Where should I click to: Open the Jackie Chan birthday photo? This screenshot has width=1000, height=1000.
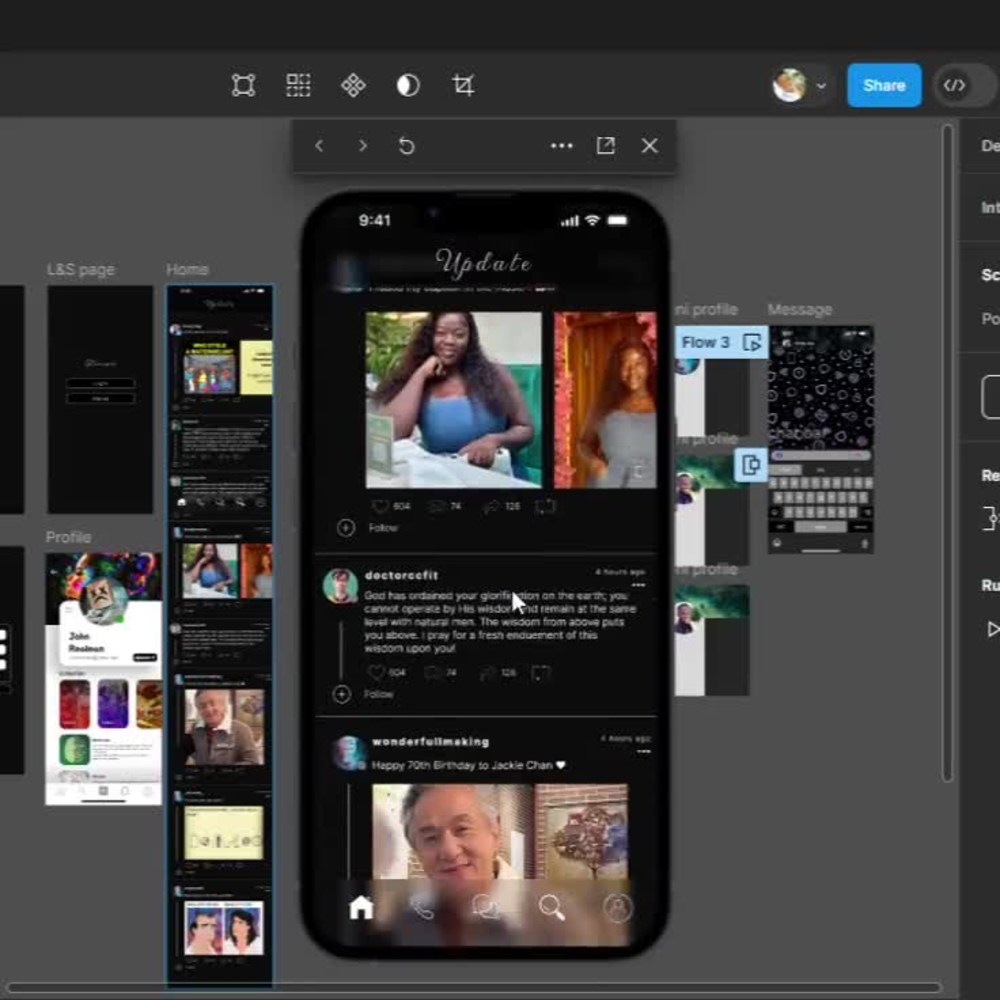pos(500,832)
